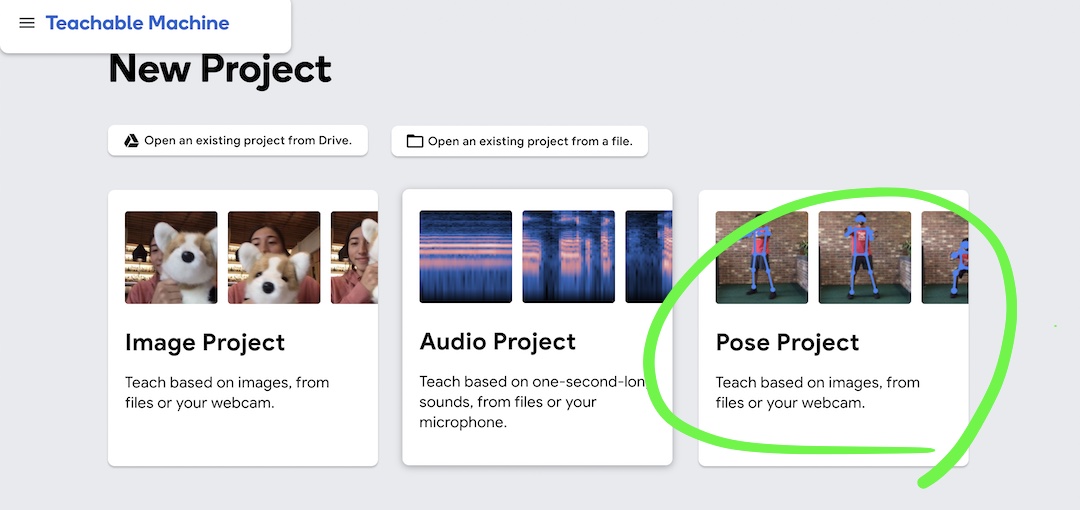Click the Google Drive icon
Image resolution: width=1080 pixels, height=510 pixels.
point(131,141)
